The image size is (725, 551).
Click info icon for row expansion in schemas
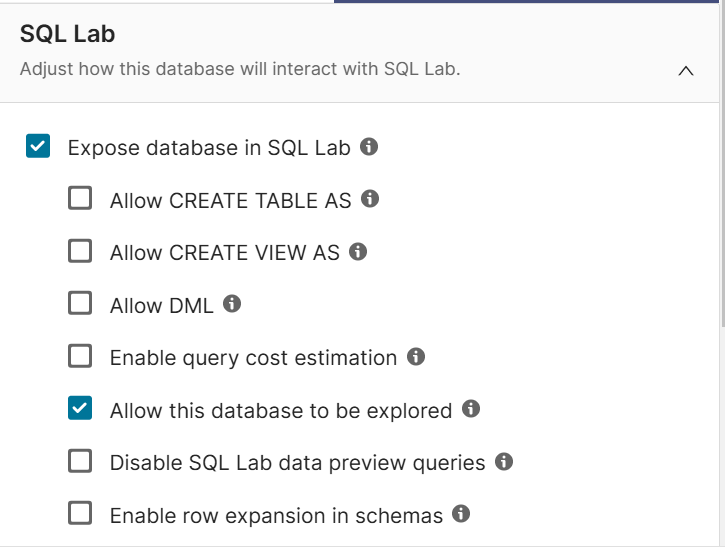[461, 514]
